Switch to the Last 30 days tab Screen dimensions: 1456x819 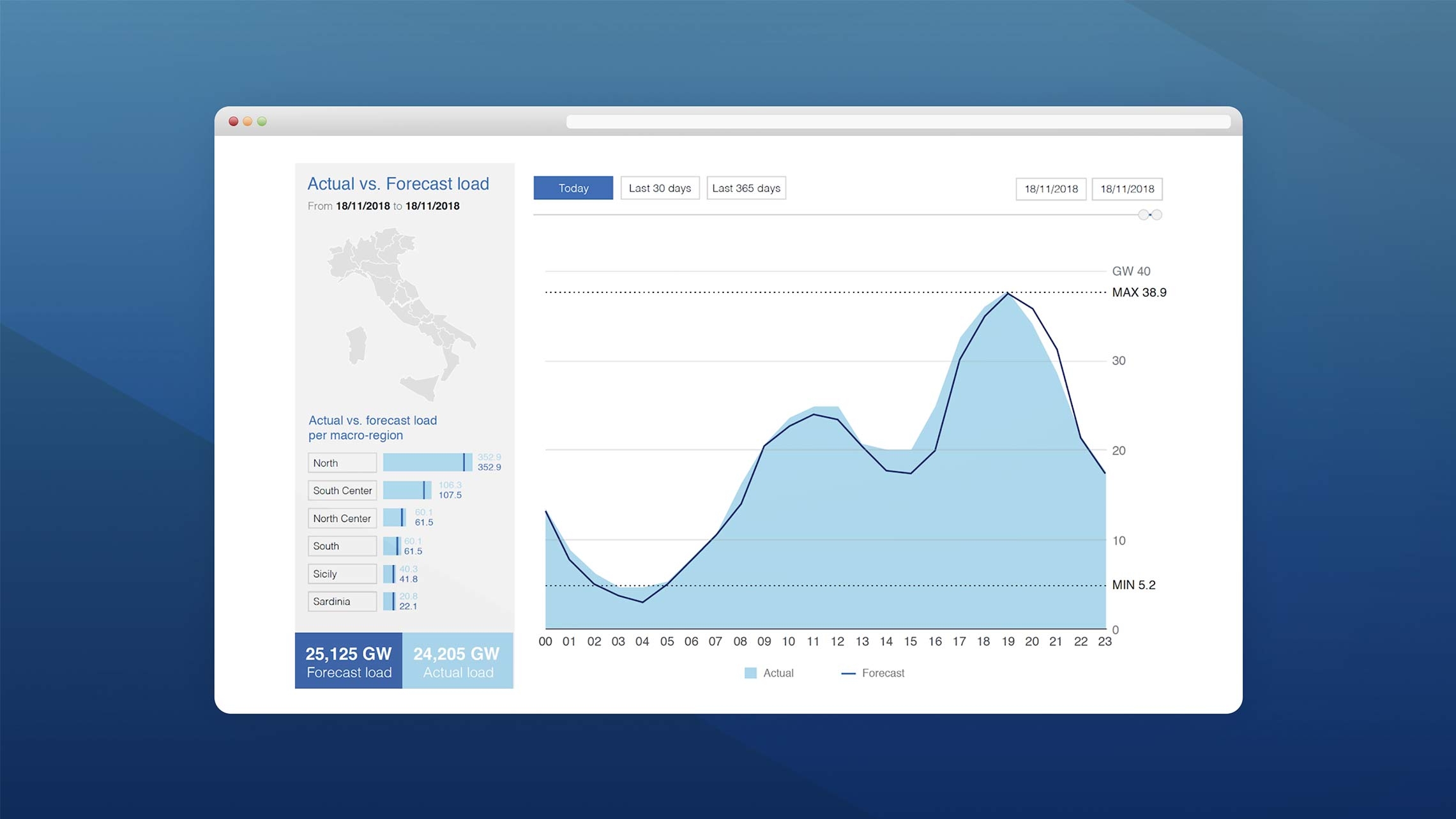pos(659,188)
